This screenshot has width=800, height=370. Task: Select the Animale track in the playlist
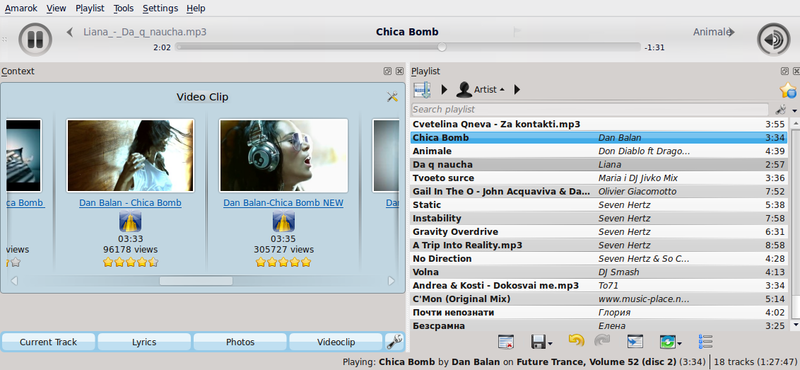599,151
